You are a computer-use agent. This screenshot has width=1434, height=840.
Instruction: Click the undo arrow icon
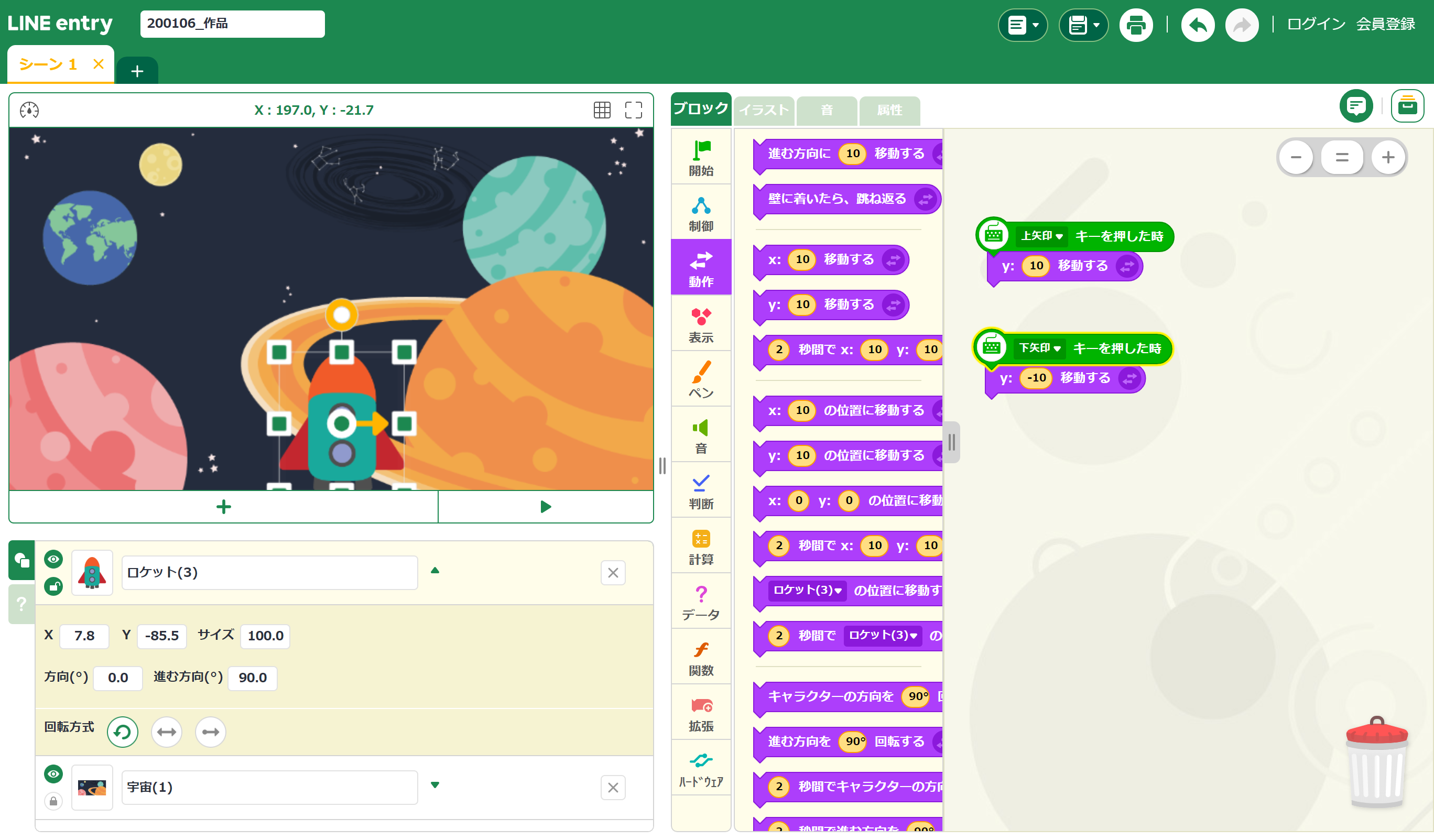point(1197,25)
